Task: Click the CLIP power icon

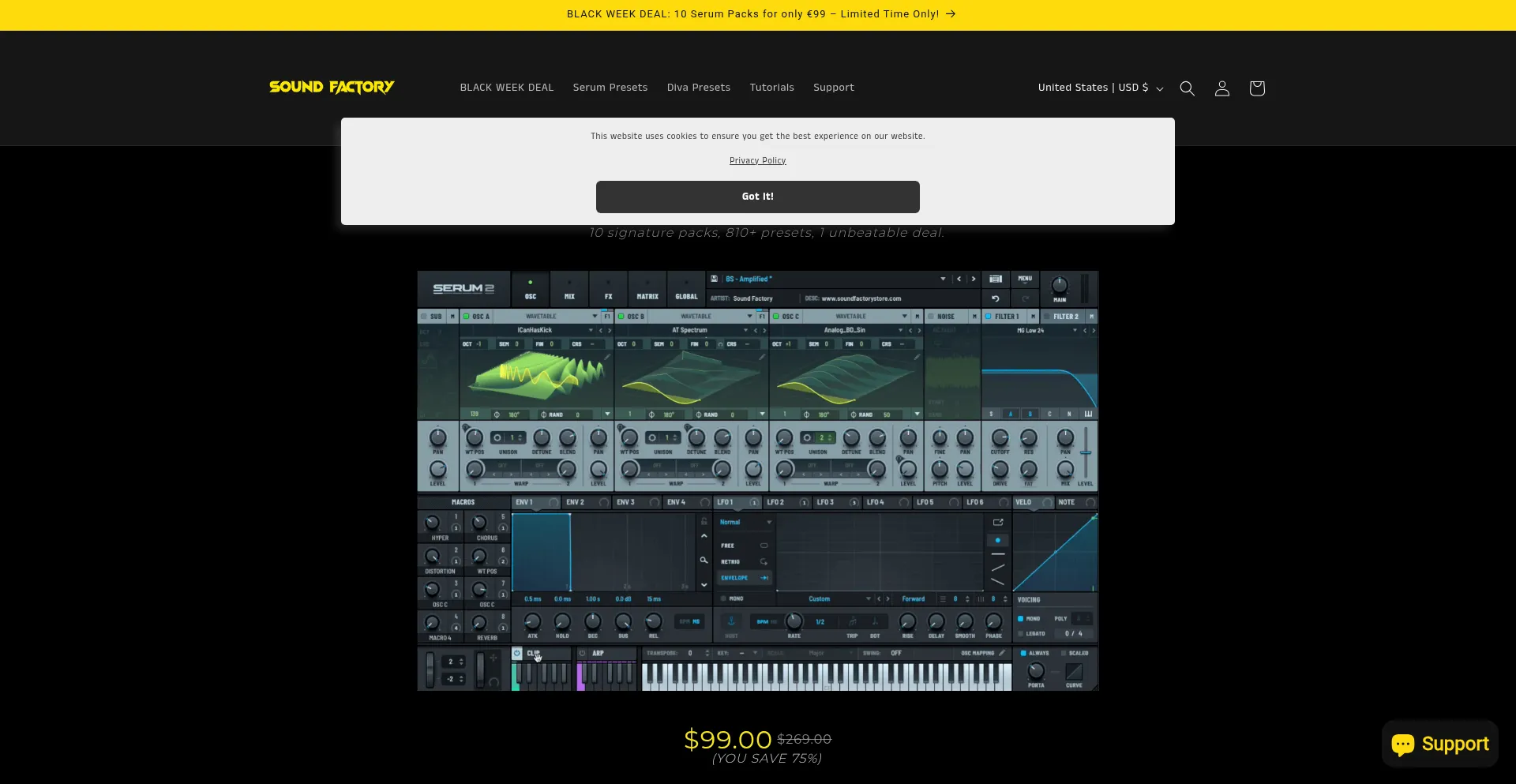Action: pyautogui.click(x=517, y=653)
